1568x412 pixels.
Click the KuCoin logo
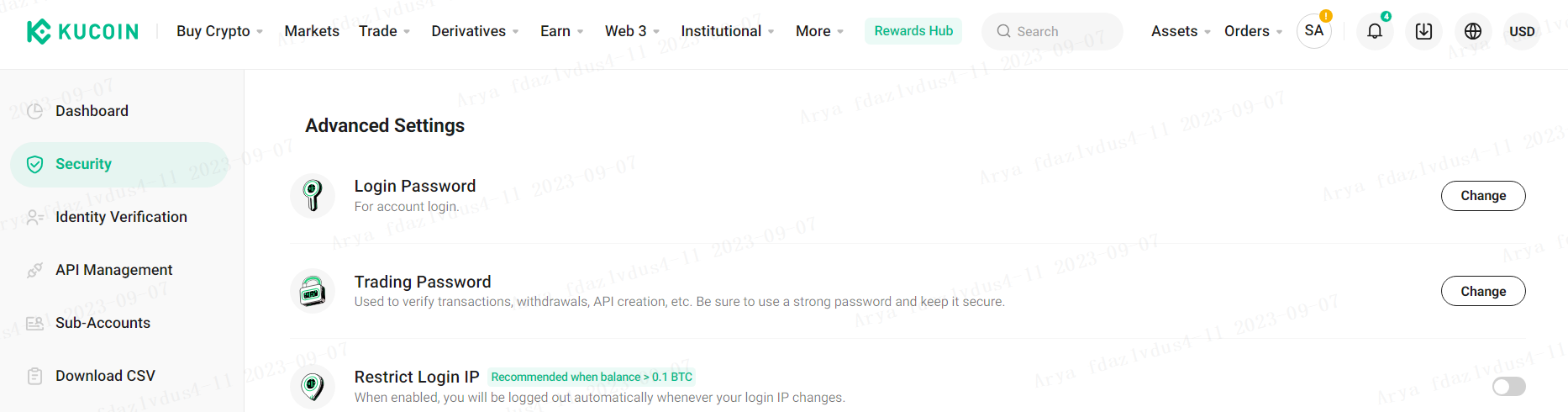[82, 31]
